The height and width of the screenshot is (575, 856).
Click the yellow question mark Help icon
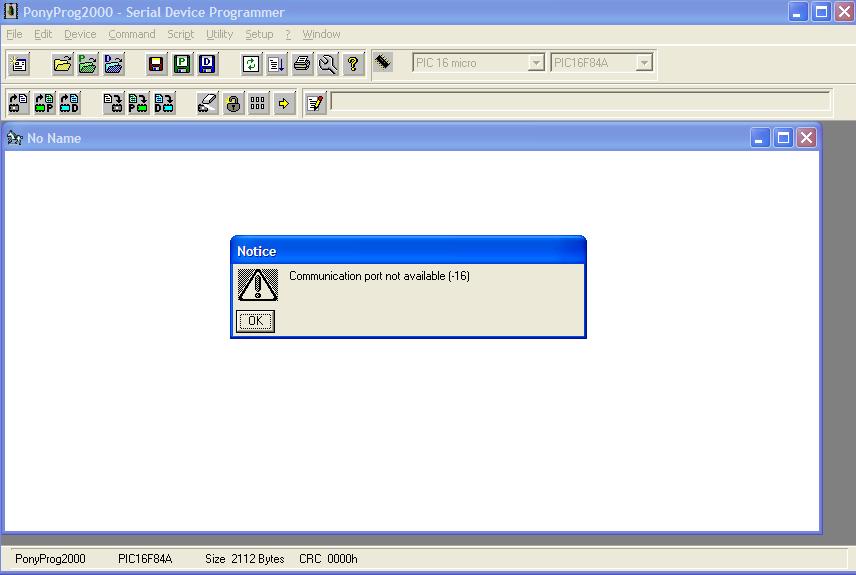[x=353, y=64]
